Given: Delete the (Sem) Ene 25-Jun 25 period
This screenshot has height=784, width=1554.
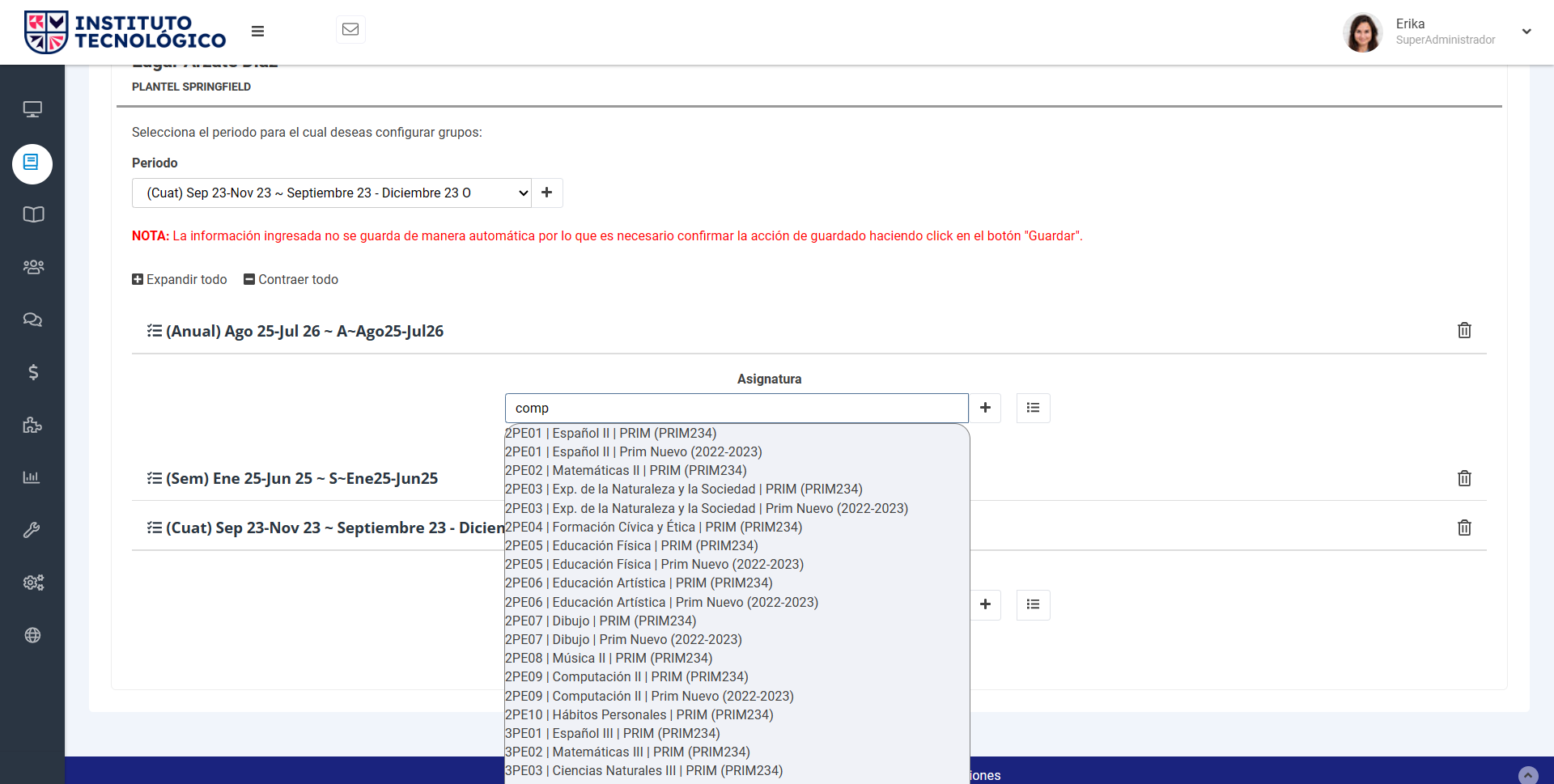Looking at the screenshot, I should (x=1464, y=478).
